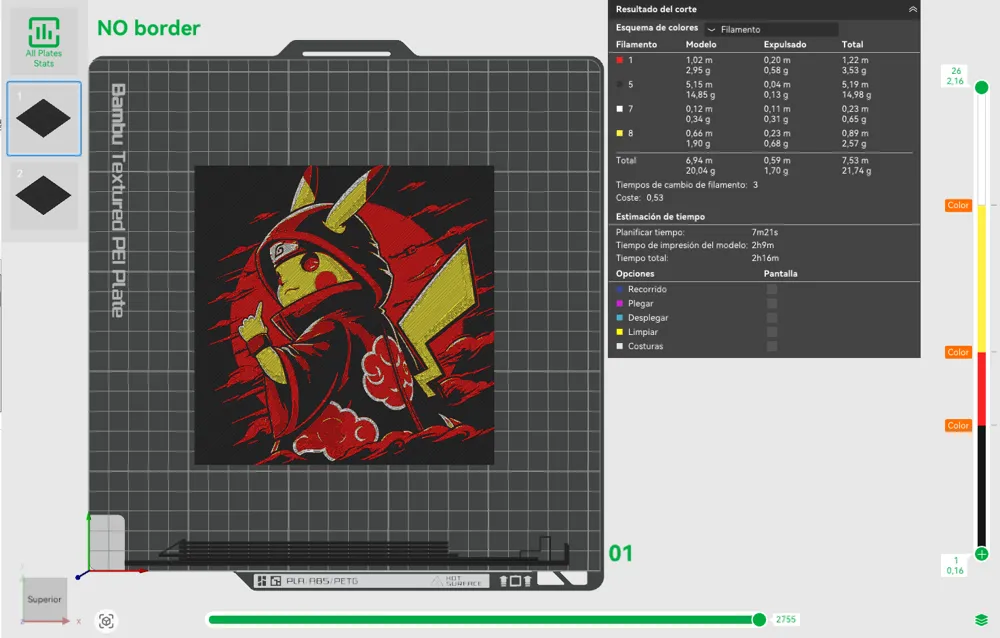This screenshot has width=1000, height=638.
Task: Click the yellow color square for filament 8
Action: pyautogui.click(x=620, y=133)
